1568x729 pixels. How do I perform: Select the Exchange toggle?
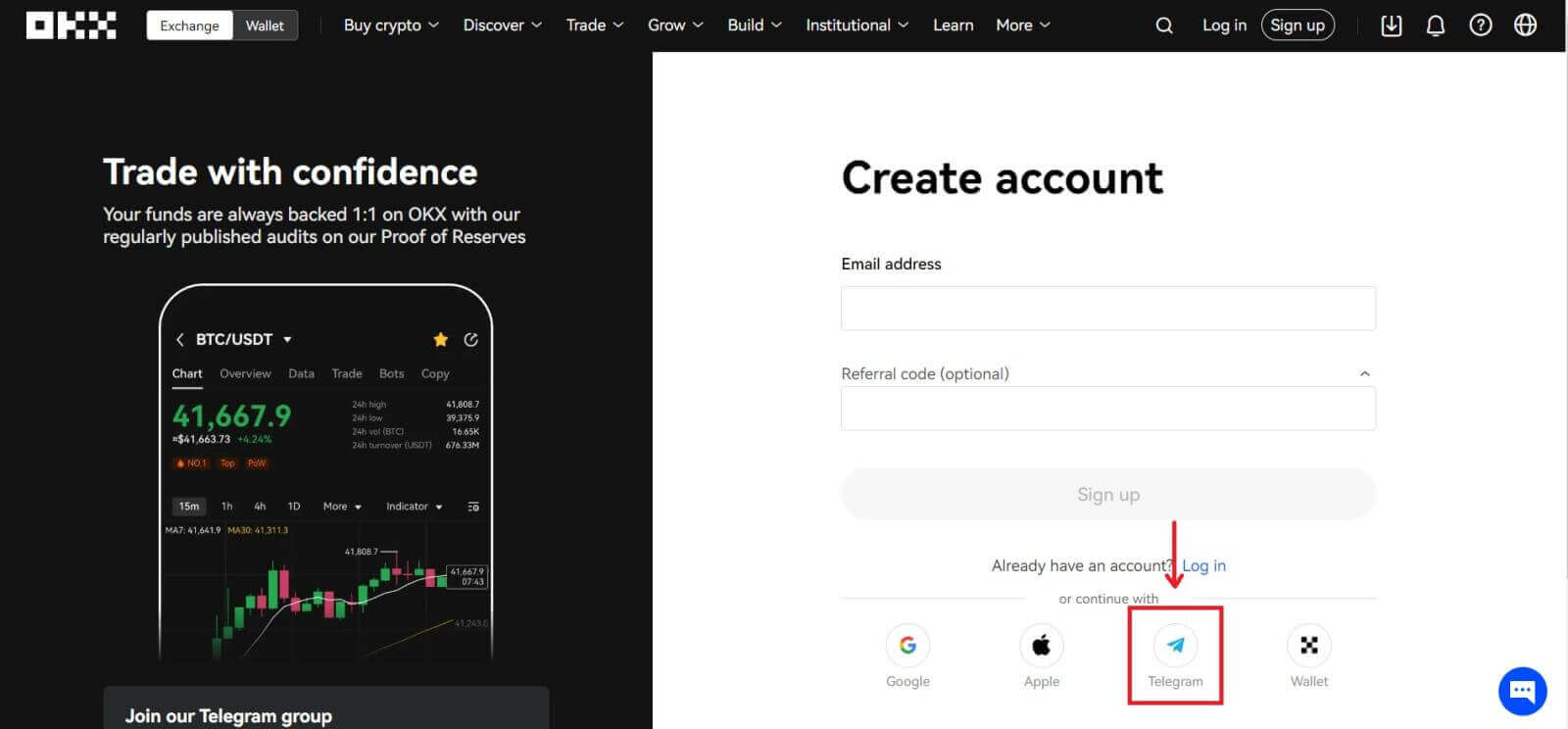pos(190,25)
